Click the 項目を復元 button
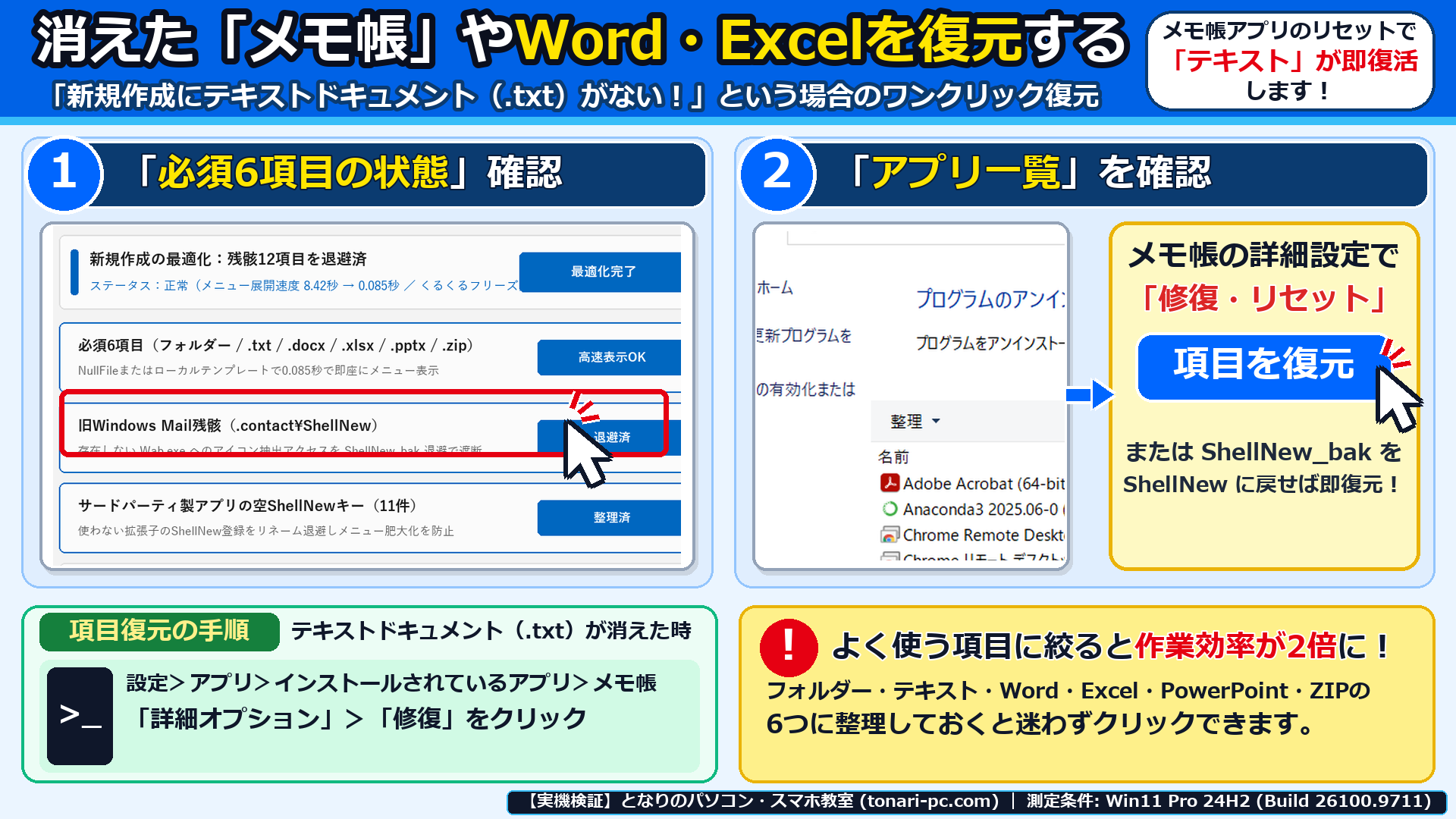The height and width of the screenshot is (819, 1456). tap(1263, 366)
